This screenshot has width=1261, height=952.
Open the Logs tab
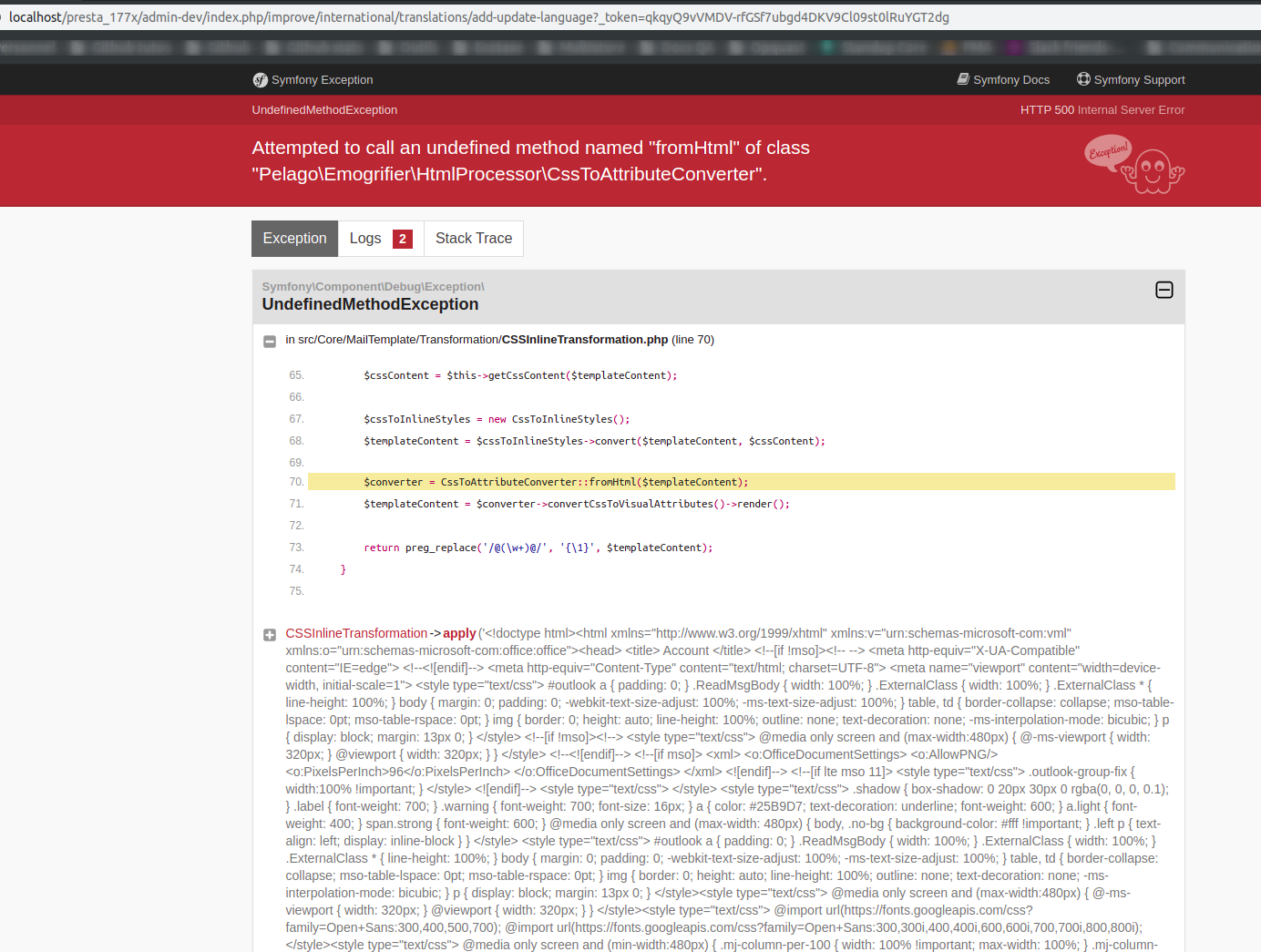[364, 238]
